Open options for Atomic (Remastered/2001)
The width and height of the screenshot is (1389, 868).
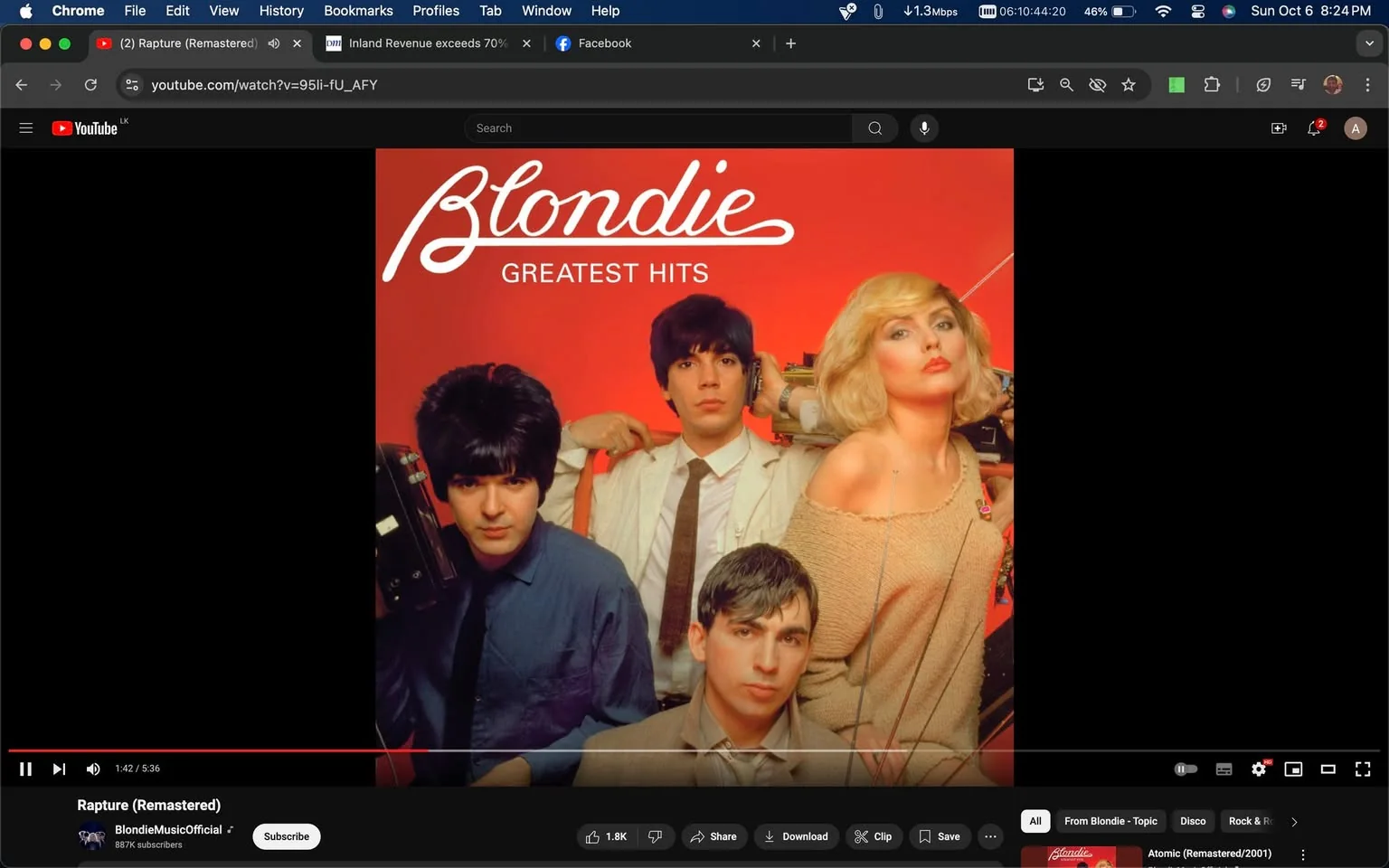click(x=1303, y=854)
